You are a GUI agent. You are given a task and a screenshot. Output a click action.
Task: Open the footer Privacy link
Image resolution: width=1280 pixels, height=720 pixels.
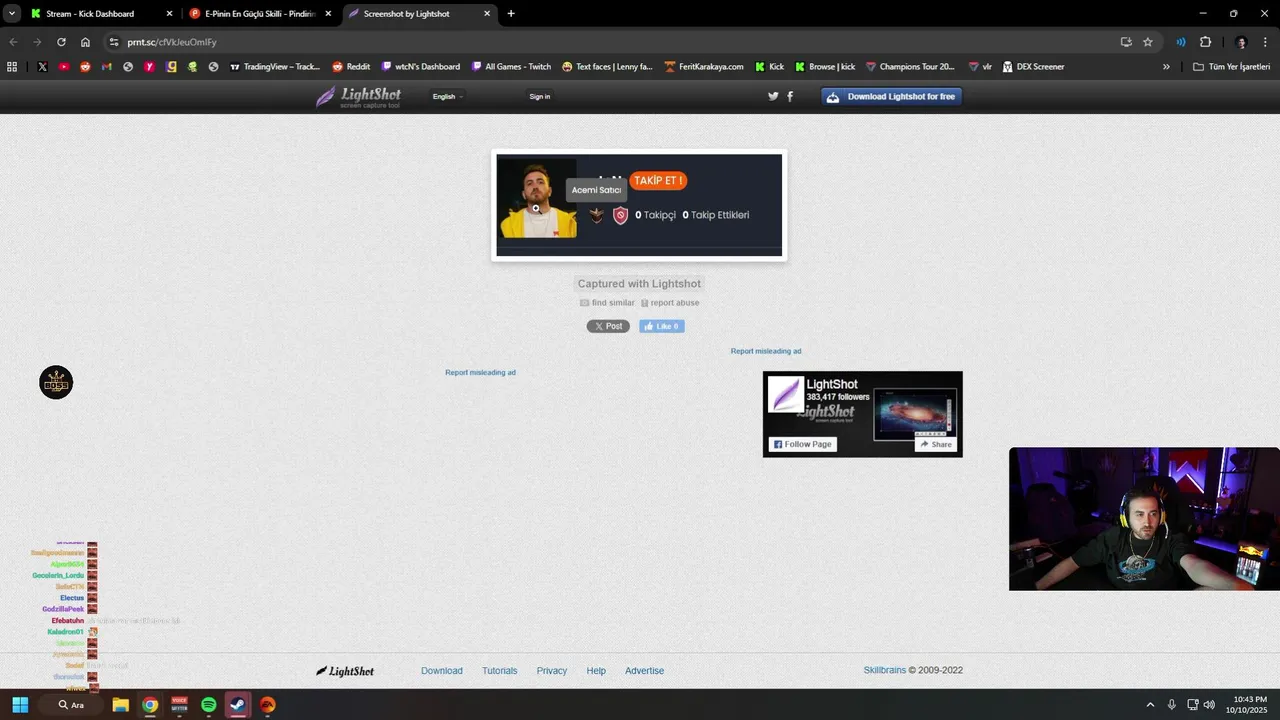(552, 671)
